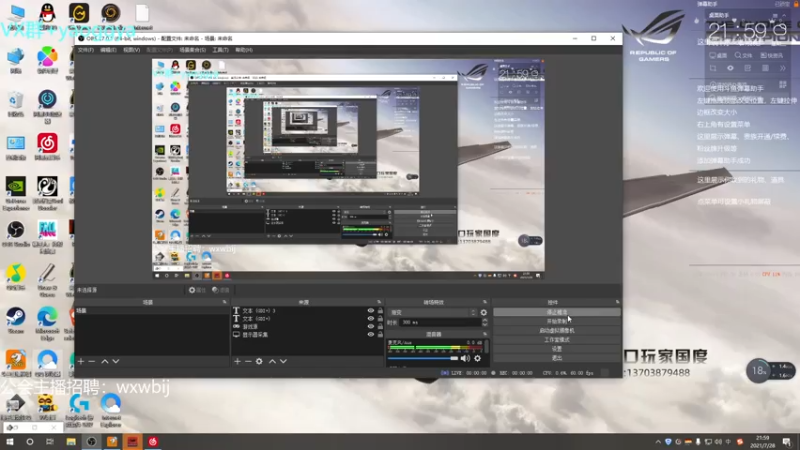Open Filters in the source toolbar
Screen dimensions: 800x450
221,290
